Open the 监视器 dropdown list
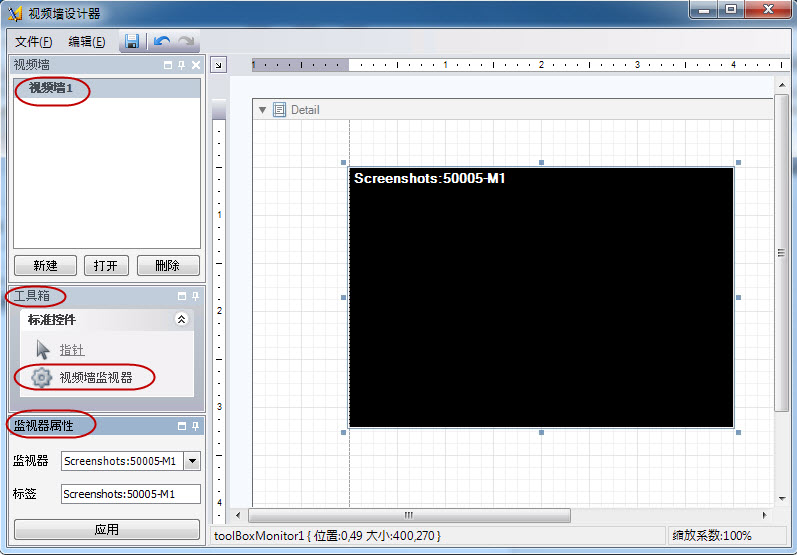This screenshot has width=797, height=555. [x=192, y=461]
